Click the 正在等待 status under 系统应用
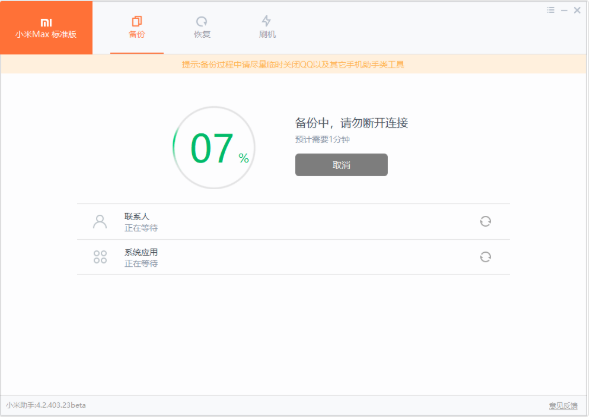This screenshot has height=418, width=589. 141,264
